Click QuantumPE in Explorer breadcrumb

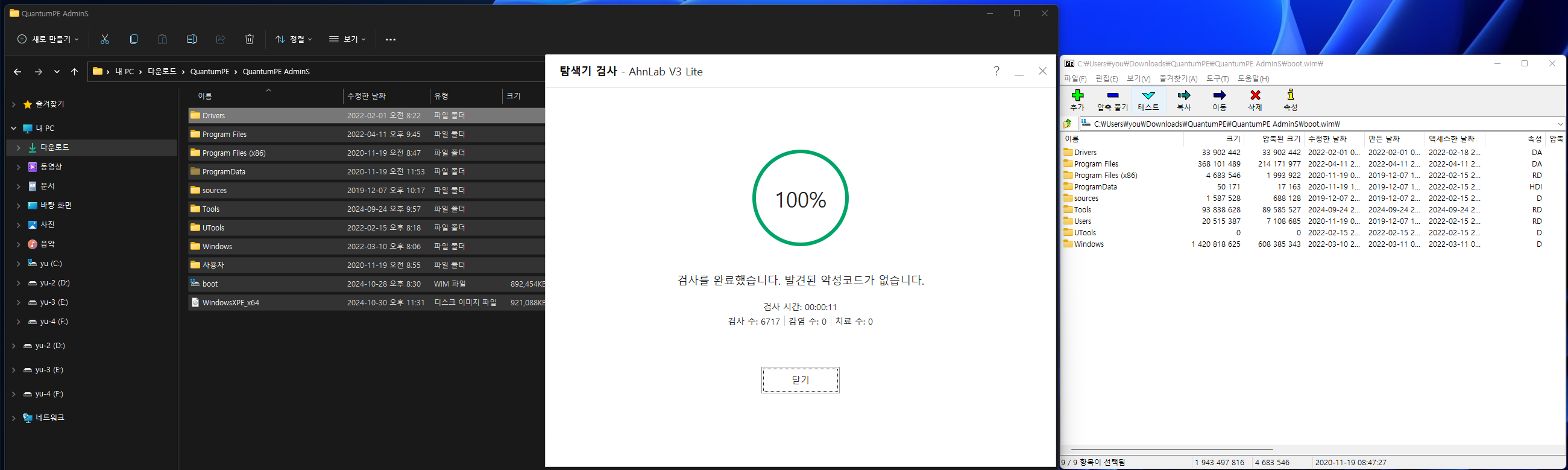[209, 72]
